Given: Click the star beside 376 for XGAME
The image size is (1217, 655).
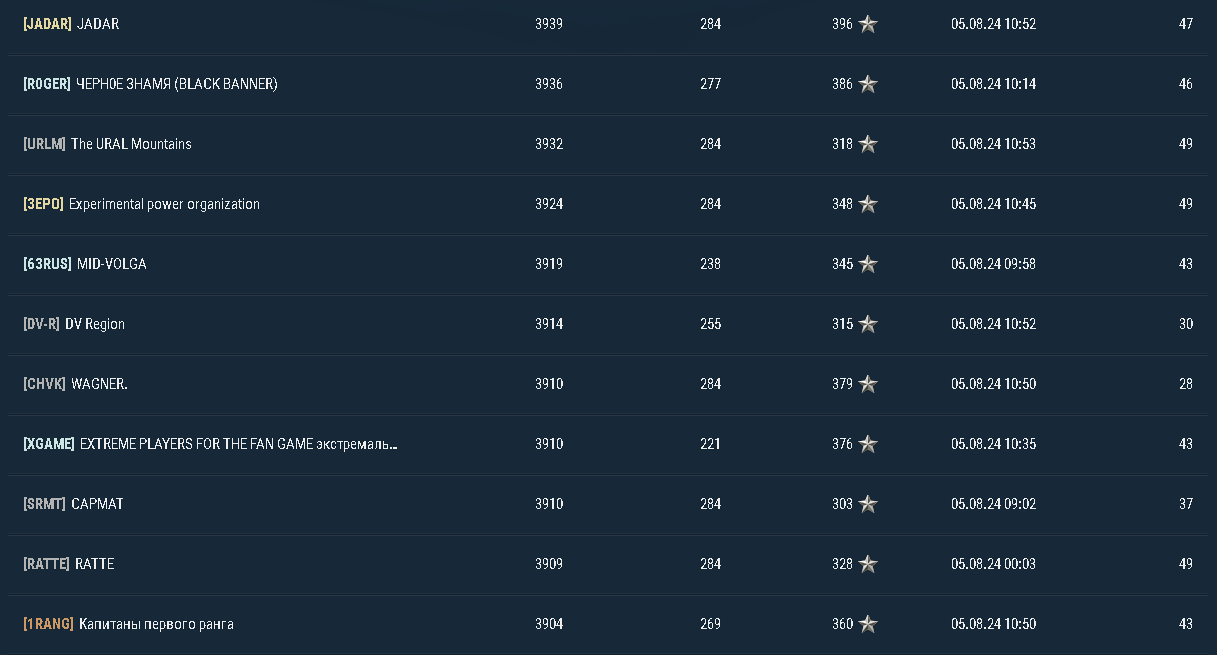Looking at the screenshot, I should (x=868, y=444).
